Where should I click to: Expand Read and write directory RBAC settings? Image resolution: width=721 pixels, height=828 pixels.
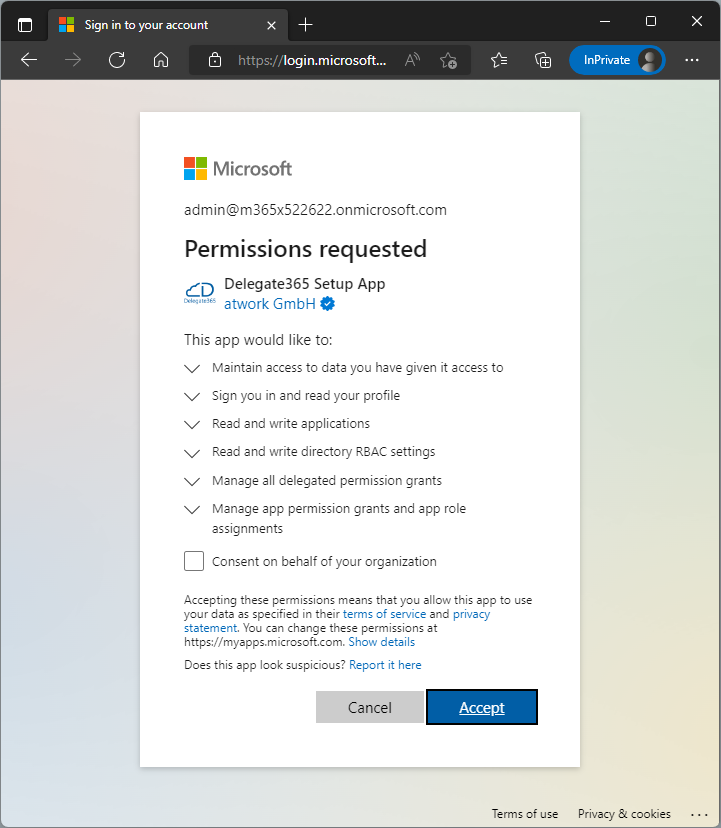pyautogui.click(x=193, y=452)
